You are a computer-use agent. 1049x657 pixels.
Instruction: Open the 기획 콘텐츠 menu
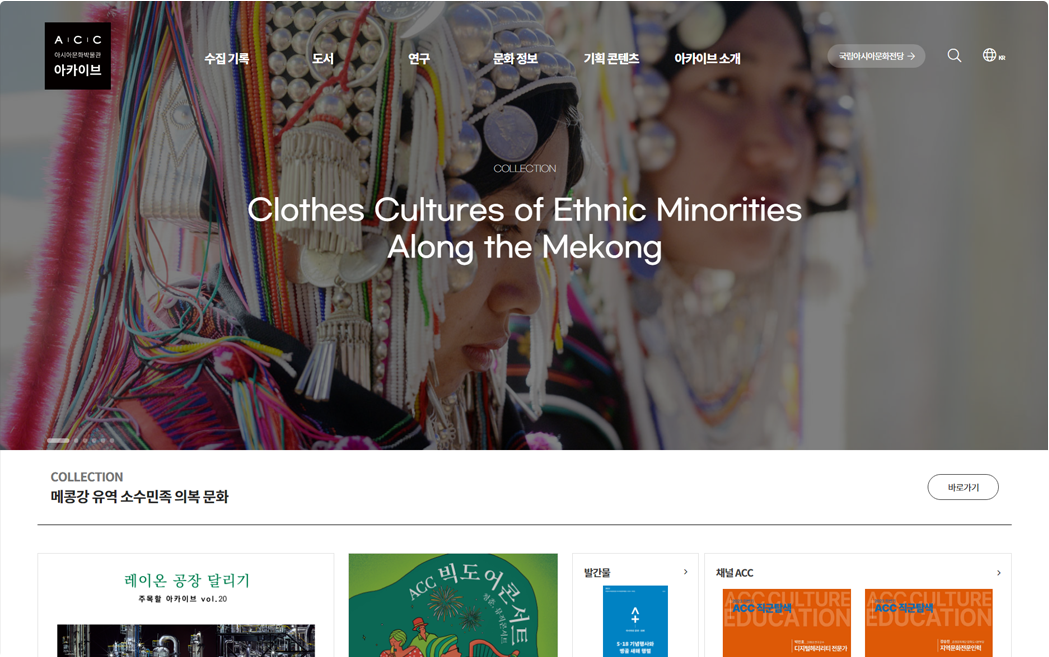click(x=611, y=59)
